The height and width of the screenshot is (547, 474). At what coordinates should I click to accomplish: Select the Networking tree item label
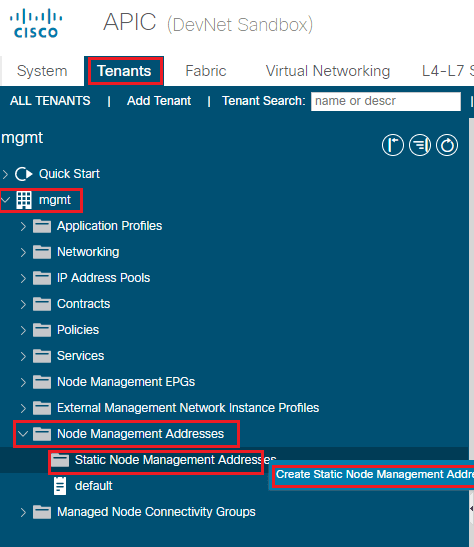point(88,252)
